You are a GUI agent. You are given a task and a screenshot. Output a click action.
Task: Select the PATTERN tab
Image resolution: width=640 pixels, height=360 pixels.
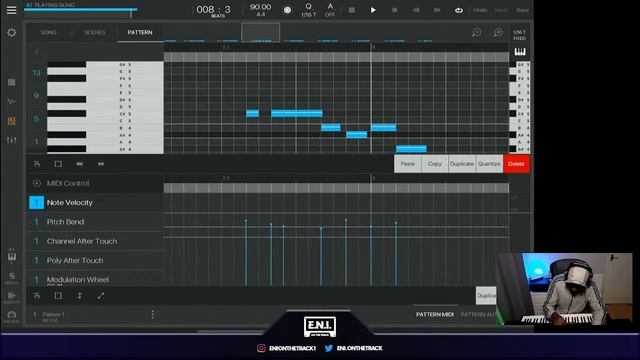click(140, 32)
